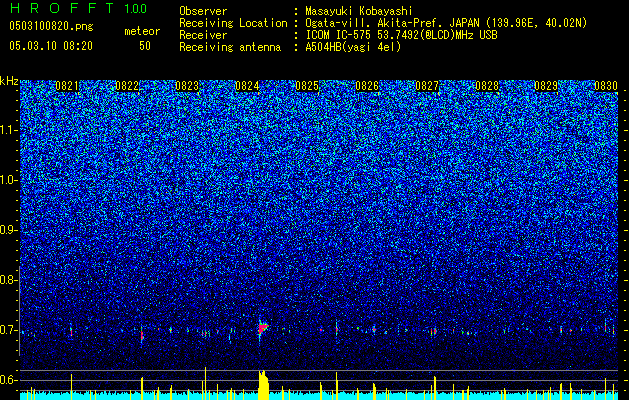The height and width of the screenshot is (400, 629).
Task: Click the 0824 time marker
Action: tap(247, 86)
